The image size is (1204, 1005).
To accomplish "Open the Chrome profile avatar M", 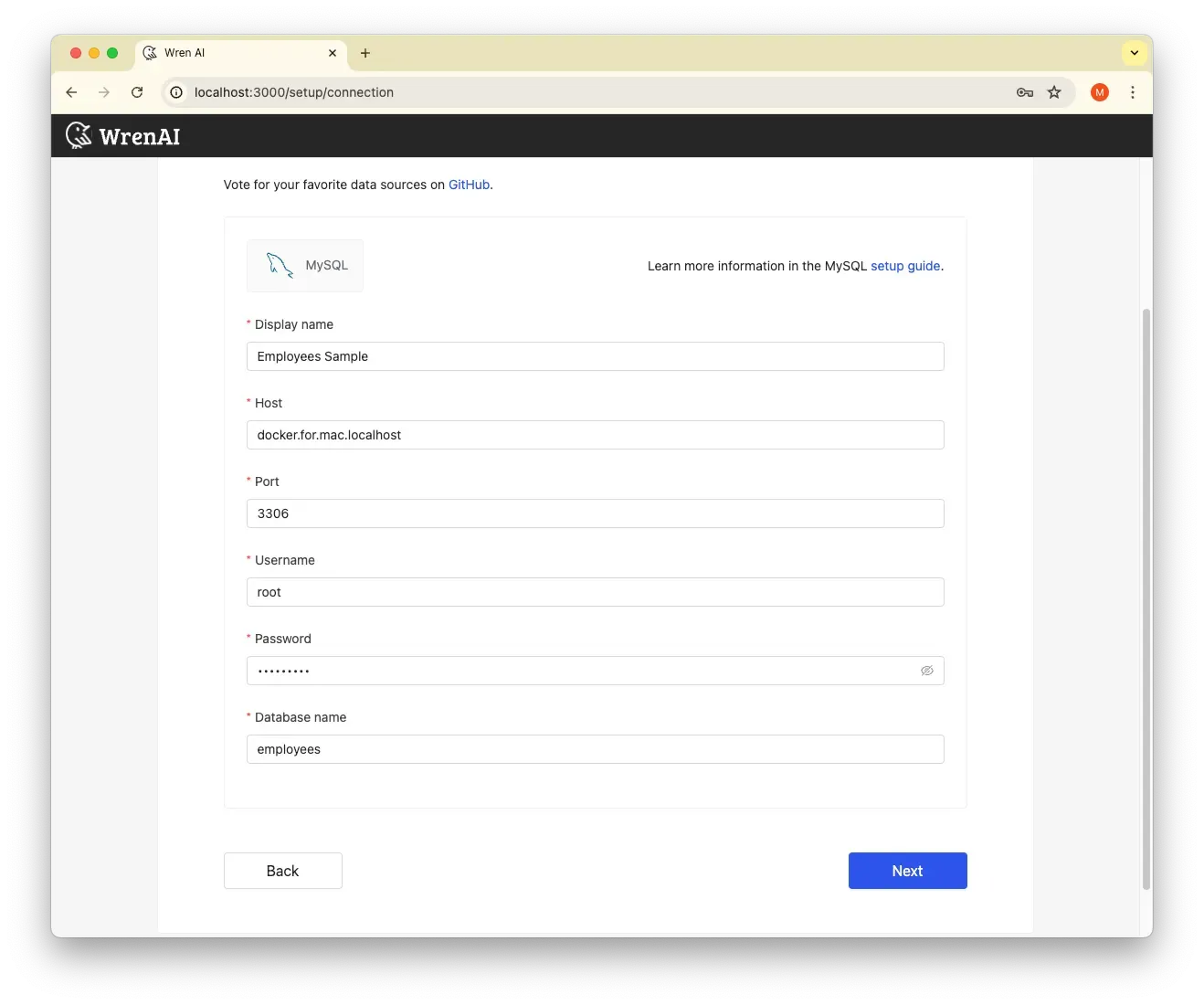I will pyautogui.click(x=1100, y=92).
